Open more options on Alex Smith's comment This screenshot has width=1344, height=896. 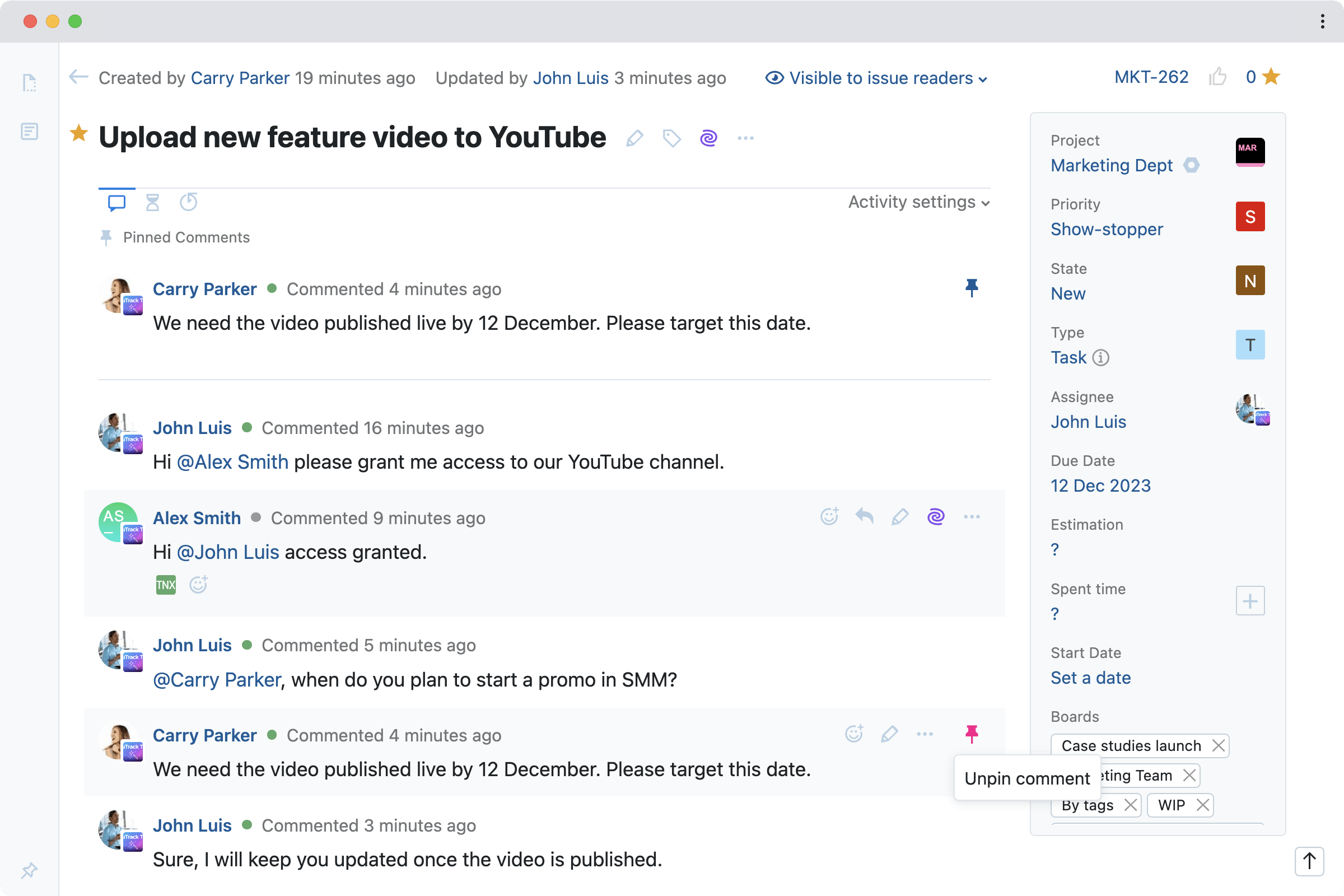click(972, 516)
